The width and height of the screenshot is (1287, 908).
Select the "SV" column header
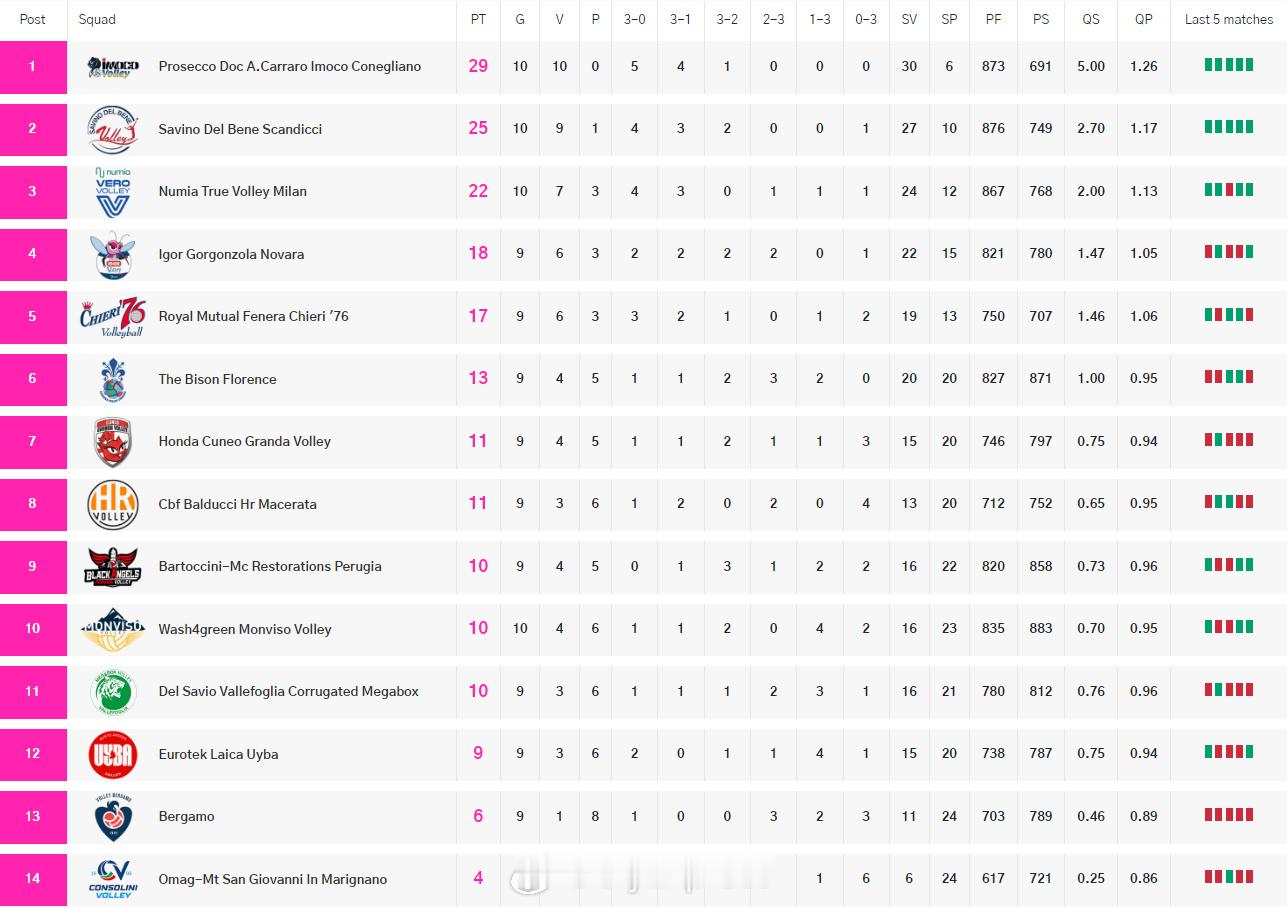click(x=909, y=19)
